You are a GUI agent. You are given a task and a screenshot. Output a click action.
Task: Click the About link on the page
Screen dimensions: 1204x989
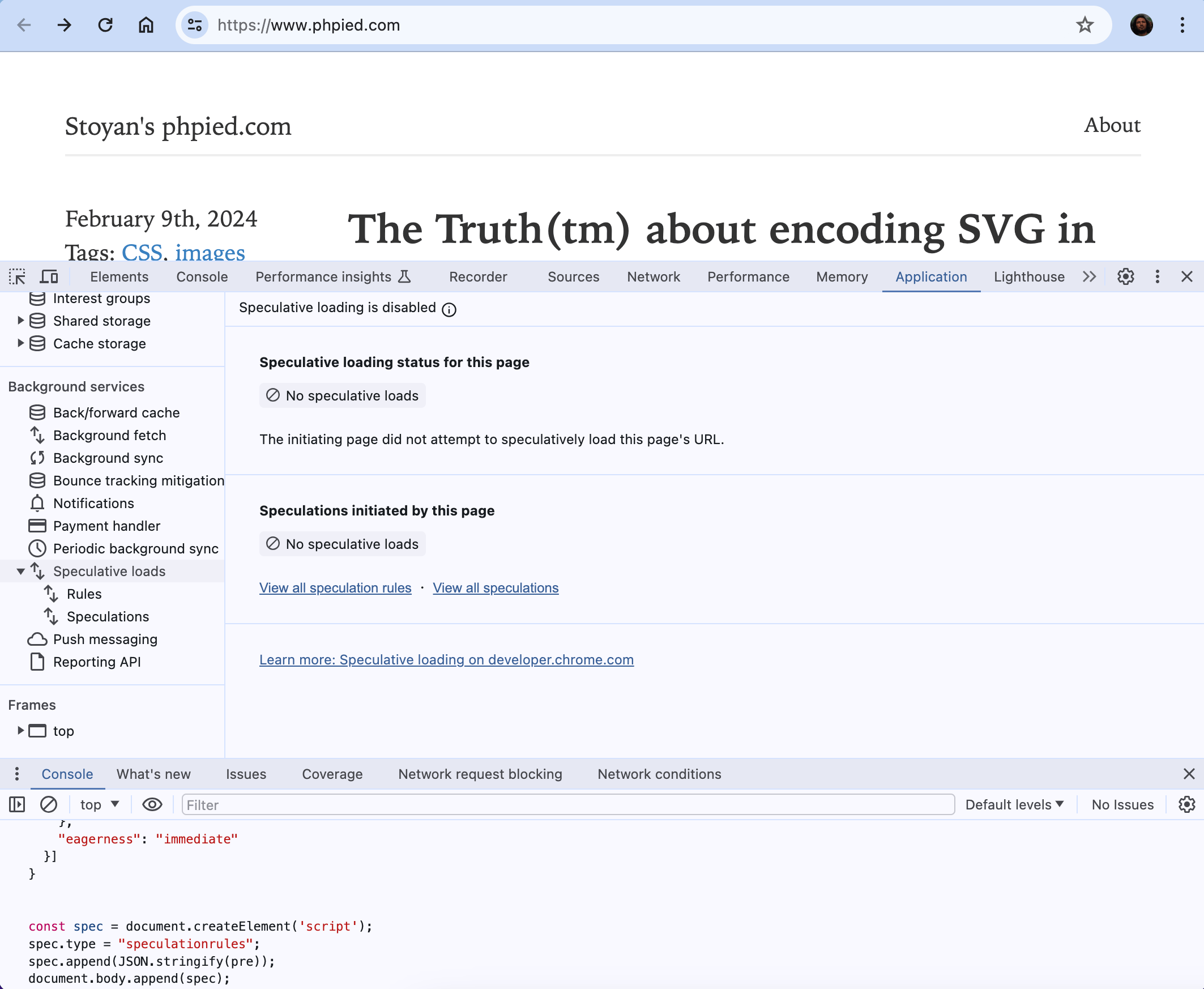tap(1112, 125)
